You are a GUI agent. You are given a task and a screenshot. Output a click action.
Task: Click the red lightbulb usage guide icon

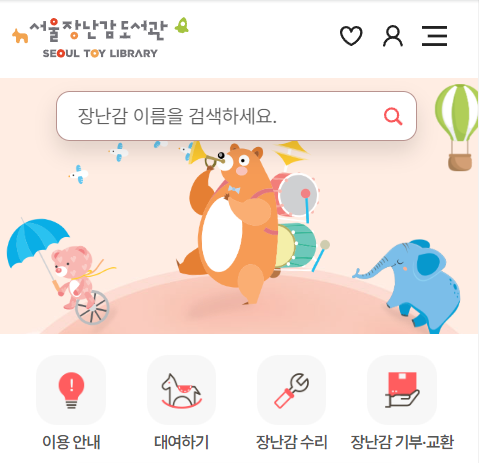[x=71, y=390]
